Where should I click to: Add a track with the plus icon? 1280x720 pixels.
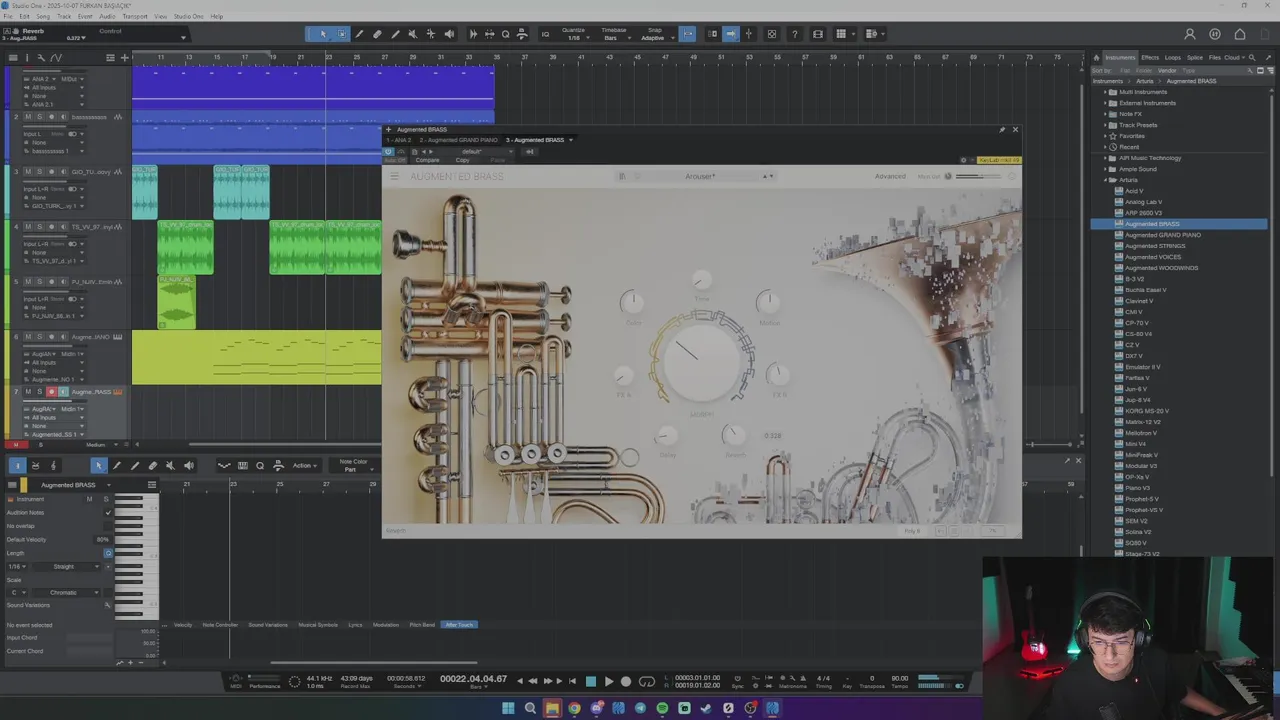click(x=124, y=57)
